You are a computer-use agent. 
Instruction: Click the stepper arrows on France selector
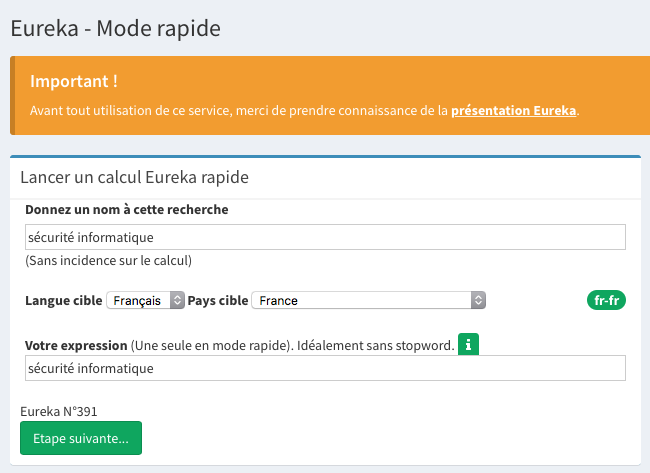(478, 300)
